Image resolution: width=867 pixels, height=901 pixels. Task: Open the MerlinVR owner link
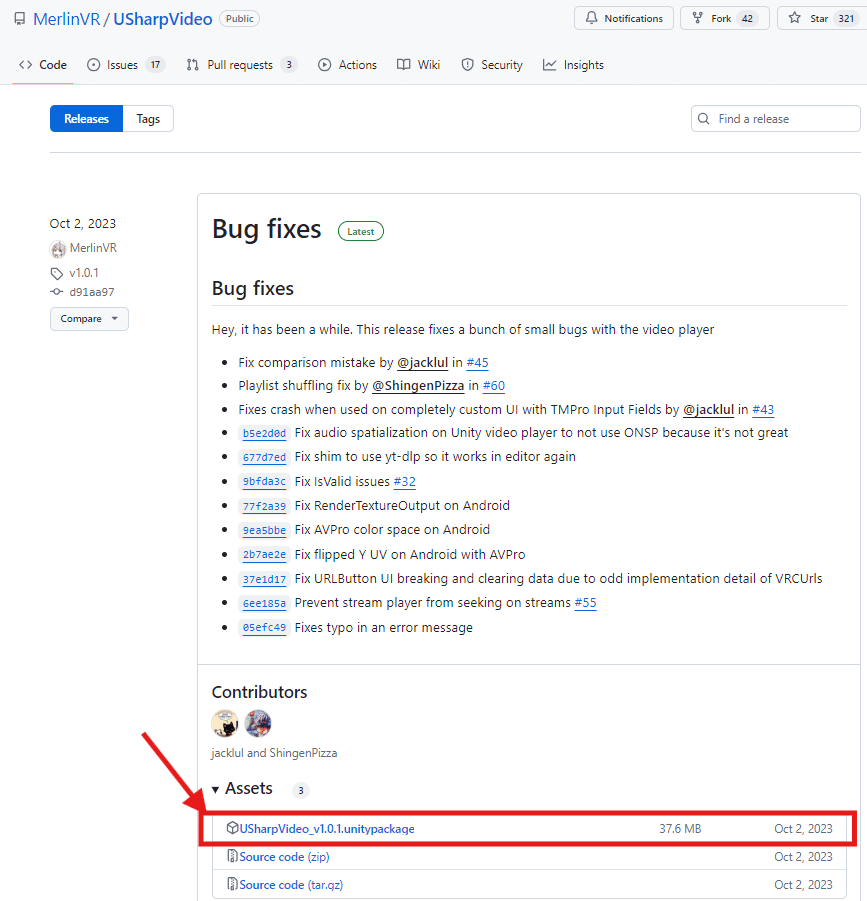pos(67,19)
